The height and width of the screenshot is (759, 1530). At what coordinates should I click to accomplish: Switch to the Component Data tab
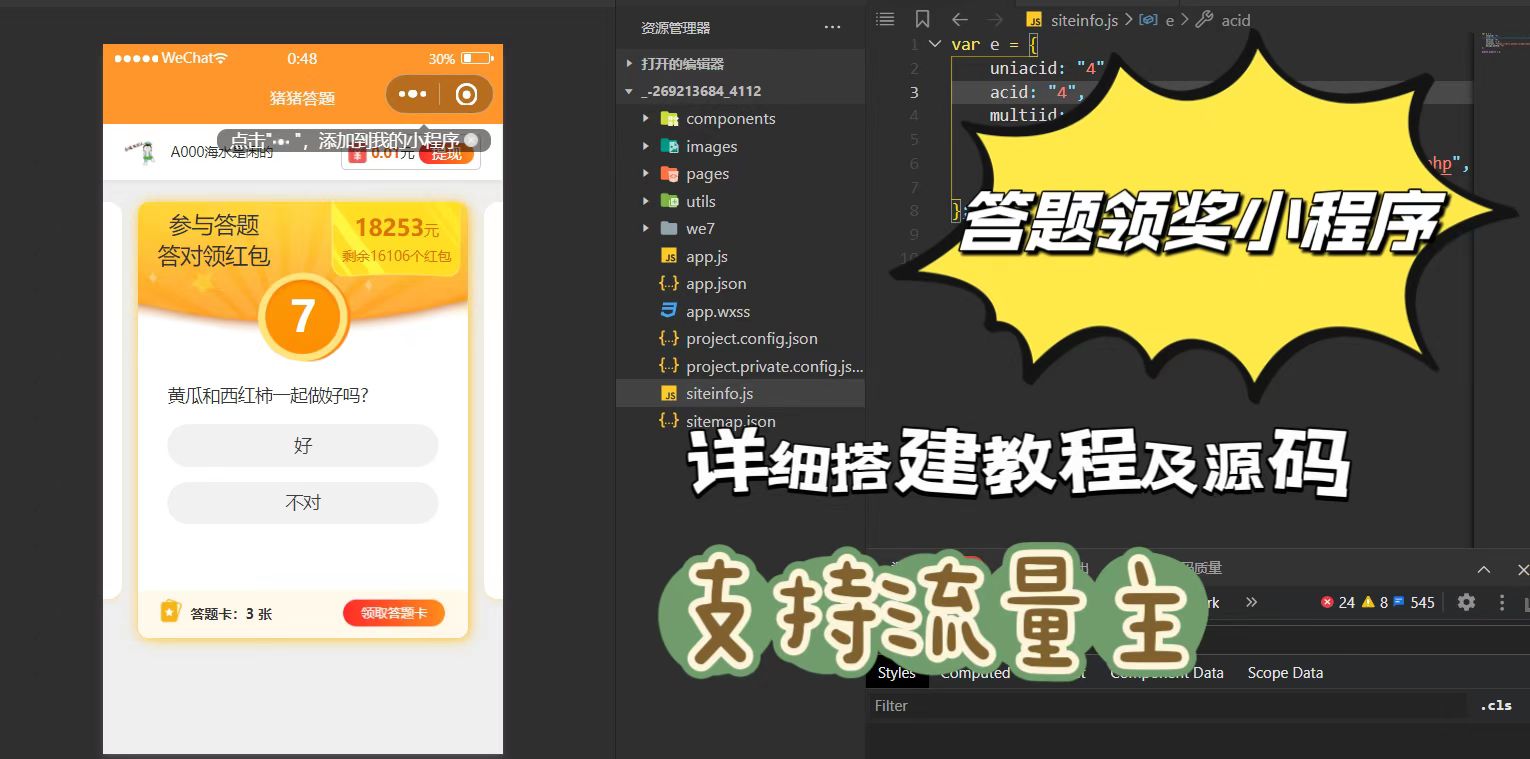click(x=1166, y=673)
